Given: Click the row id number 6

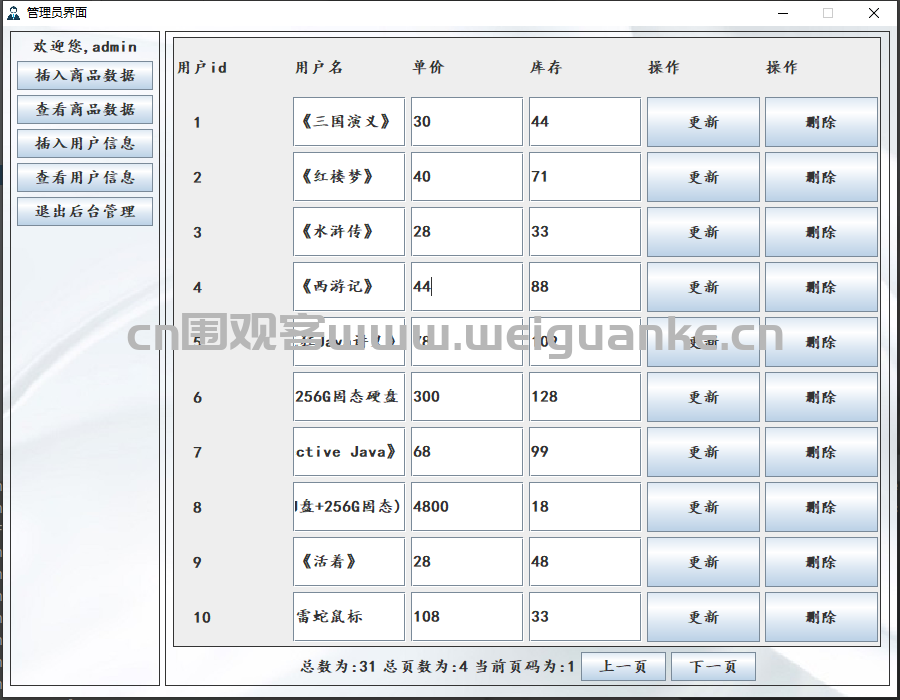Looking at the screenshot, I should pos(197,398).
